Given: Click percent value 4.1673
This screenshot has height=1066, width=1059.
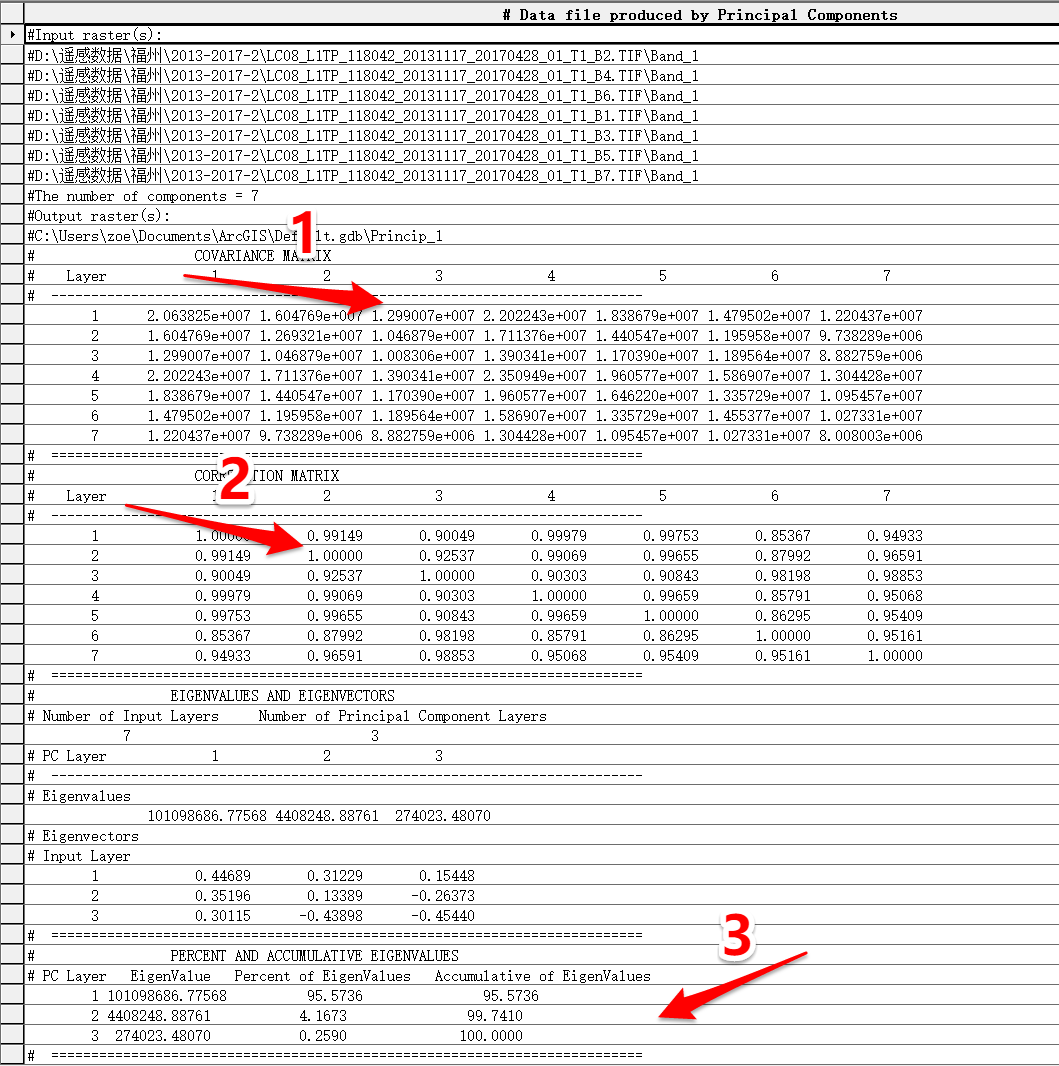Looking at the screenshot, I should (323, 1016).
